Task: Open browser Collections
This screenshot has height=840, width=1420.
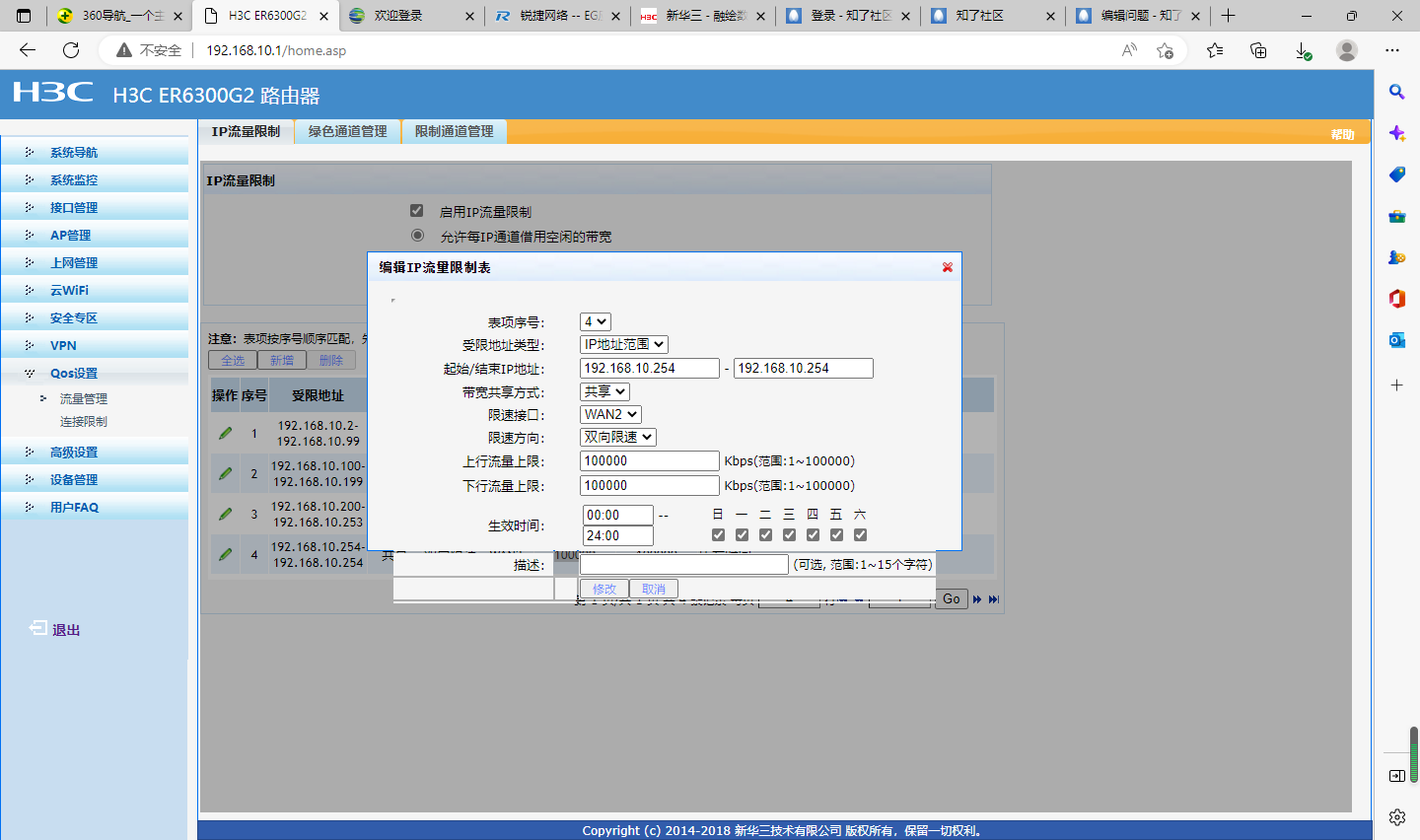Action: pyautogui.click(x=1258, y=50)
